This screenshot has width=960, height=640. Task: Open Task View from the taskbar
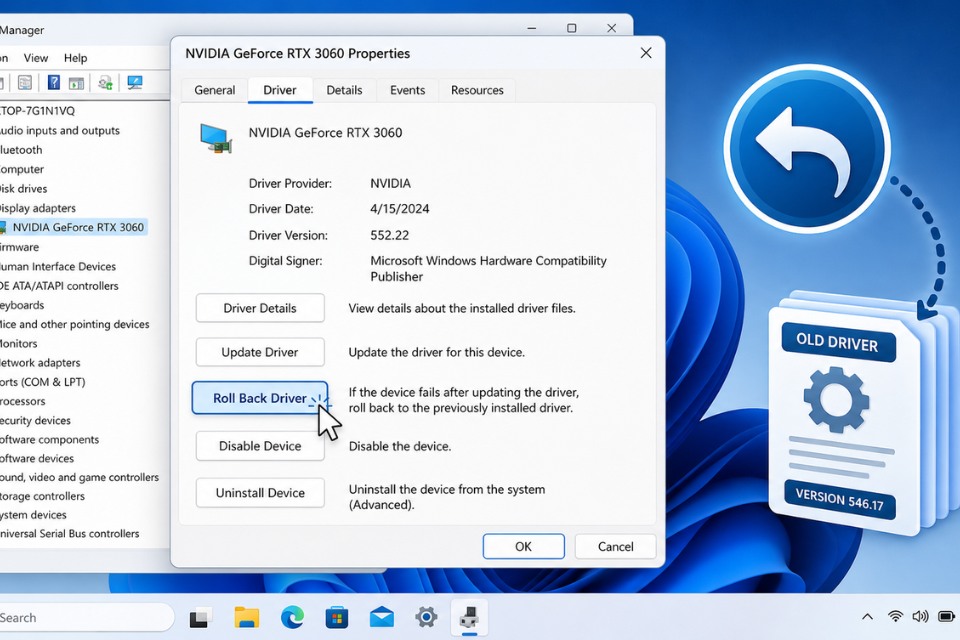tap(200, 617)
